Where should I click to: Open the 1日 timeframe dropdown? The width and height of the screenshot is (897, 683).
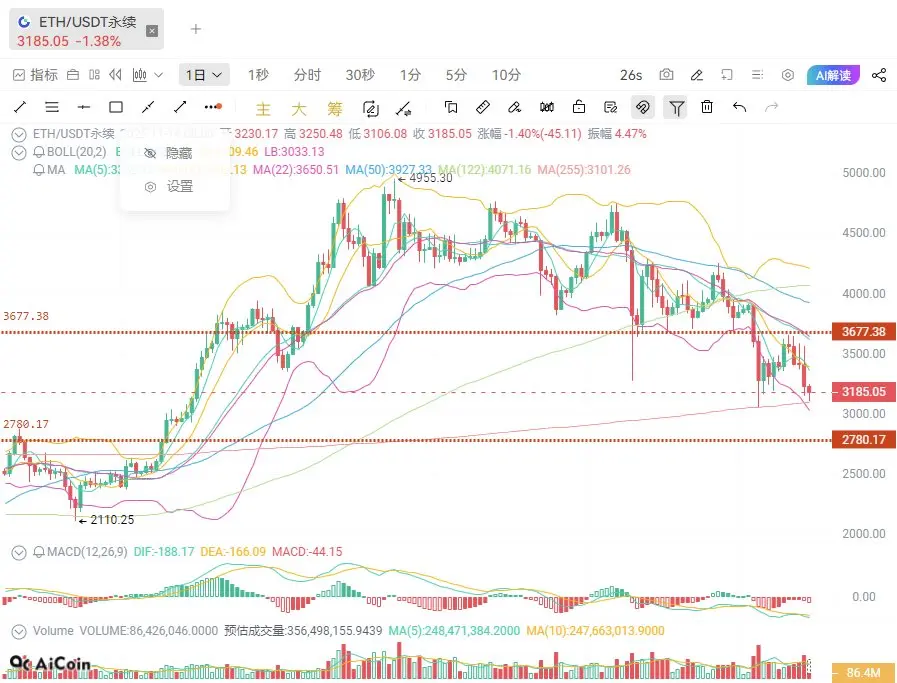click(x=204, y=75)
